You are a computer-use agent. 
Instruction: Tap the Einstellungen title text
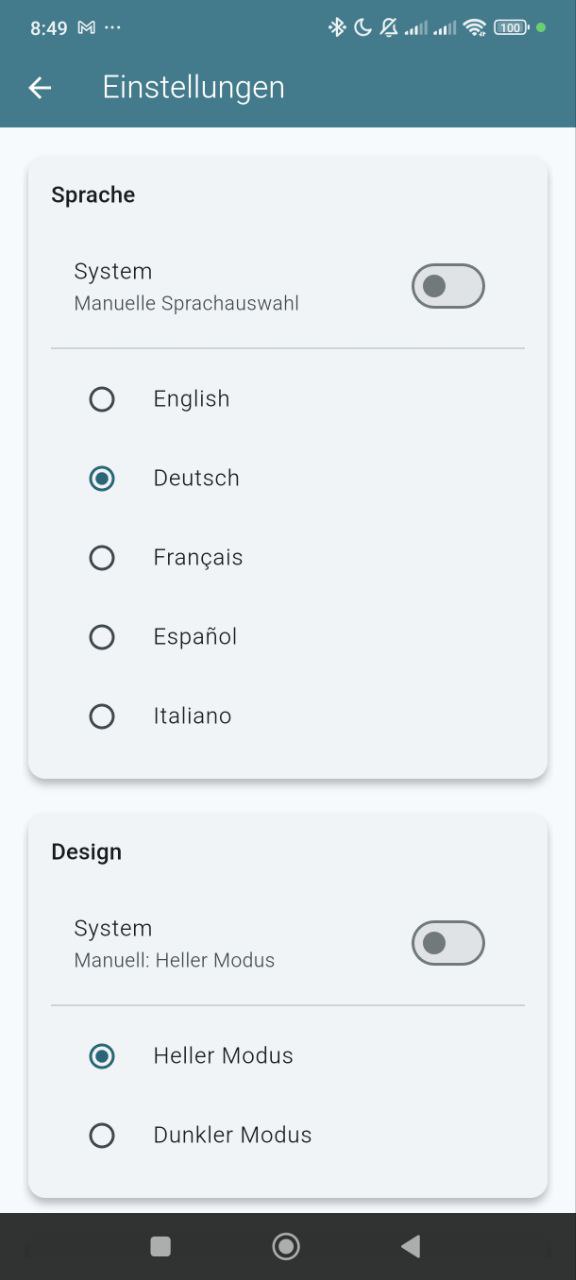(194, 88)
